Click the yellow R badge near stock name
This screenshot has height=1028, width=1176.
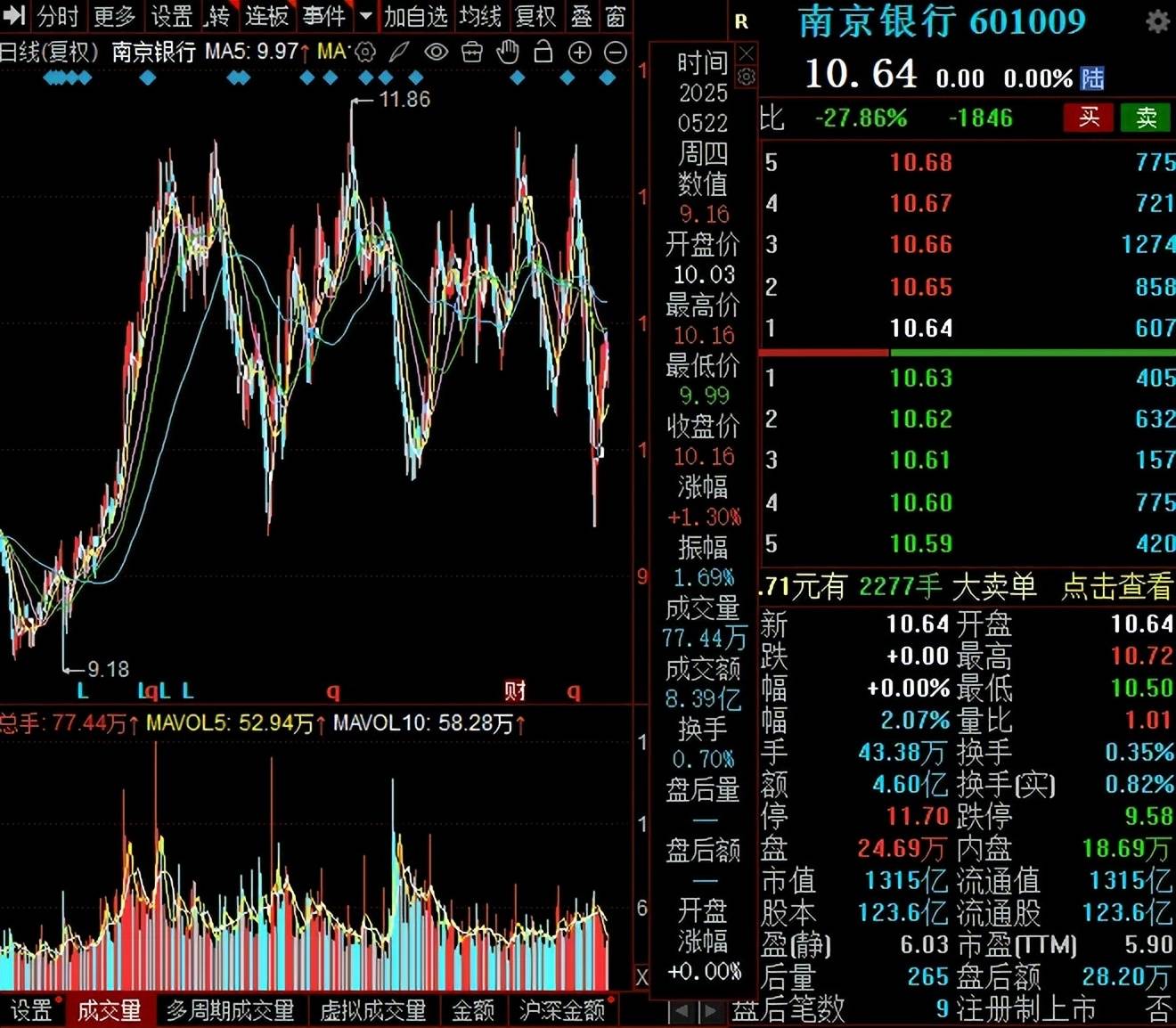click(x=741, y=22)
